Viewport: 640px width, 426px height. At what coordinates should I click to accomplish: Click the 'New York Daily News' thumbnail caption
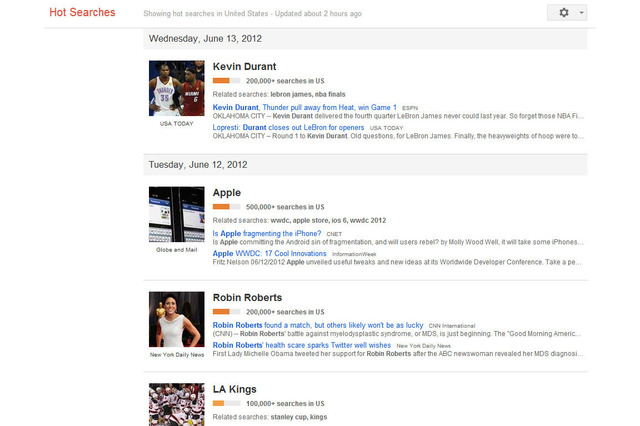point(177,355)
